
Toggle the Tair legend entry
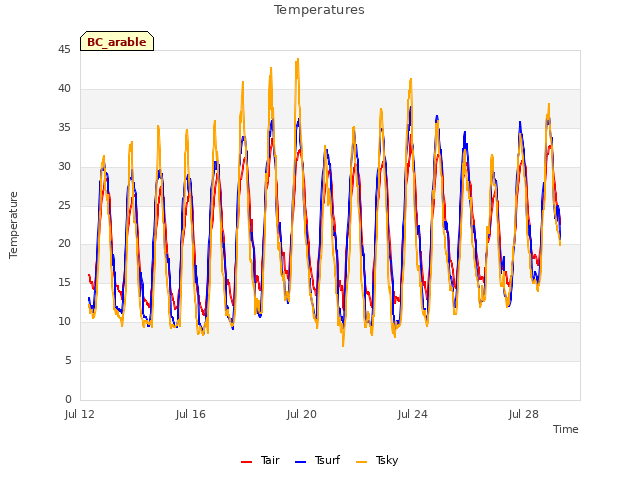tap(260, 460)
